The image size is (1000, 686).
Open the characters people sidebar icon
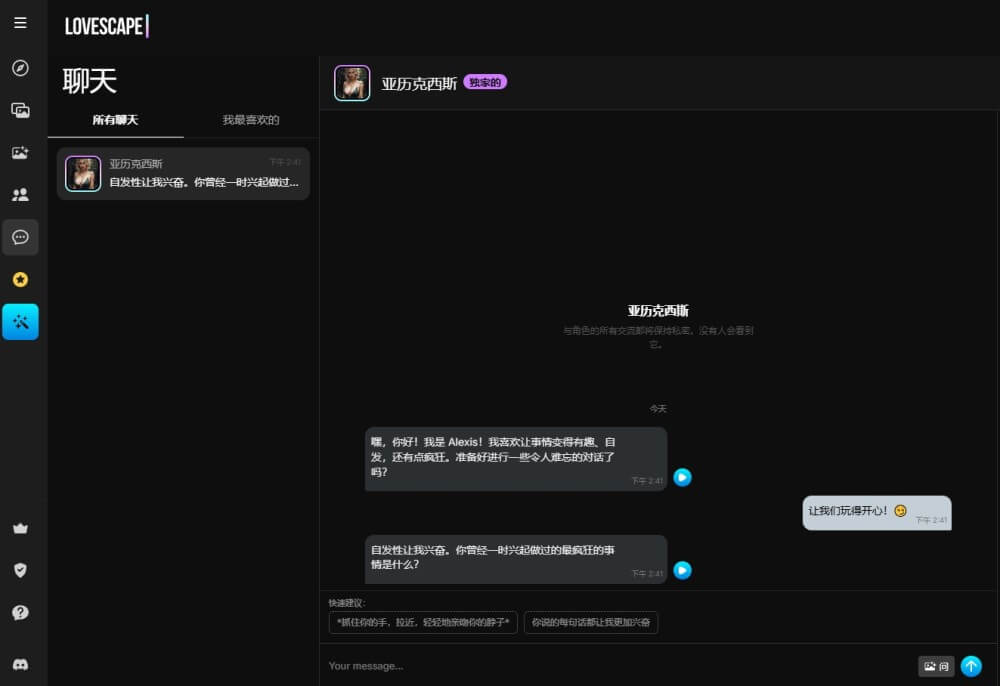click(20, 194)
